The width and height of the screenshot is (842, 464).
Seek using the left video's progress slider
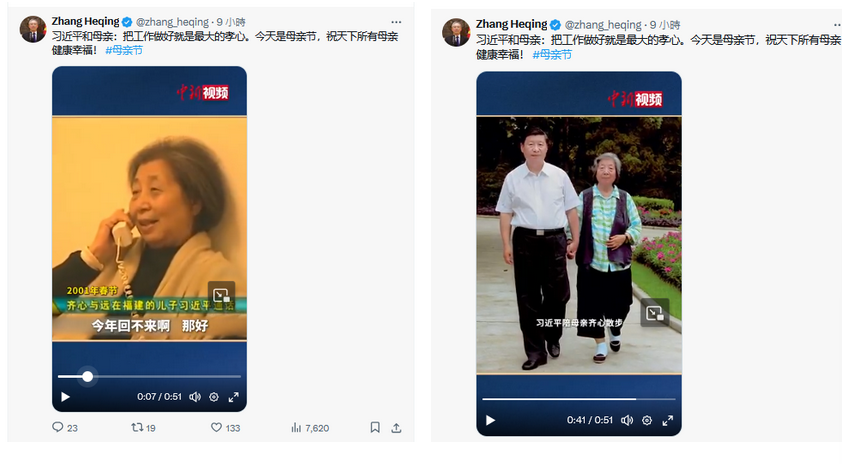pos(149,376)
